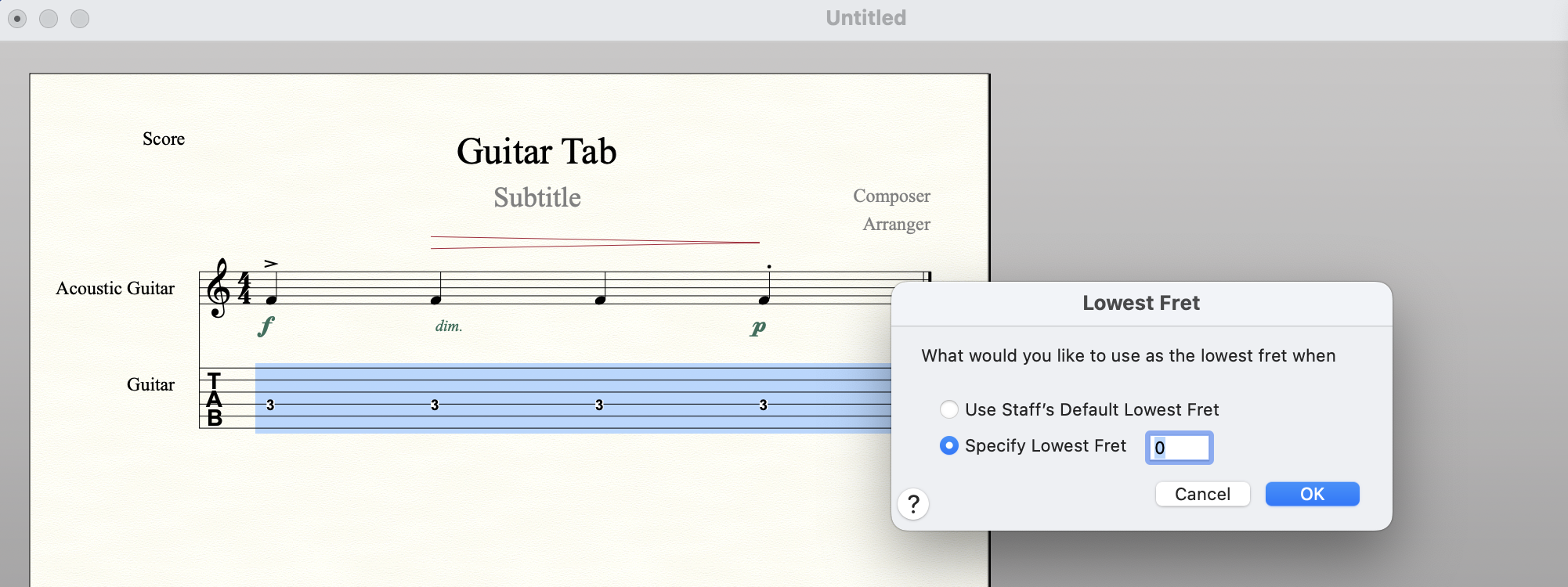Select the Composer text
1568x587 pixels.
tap(891, 196)
